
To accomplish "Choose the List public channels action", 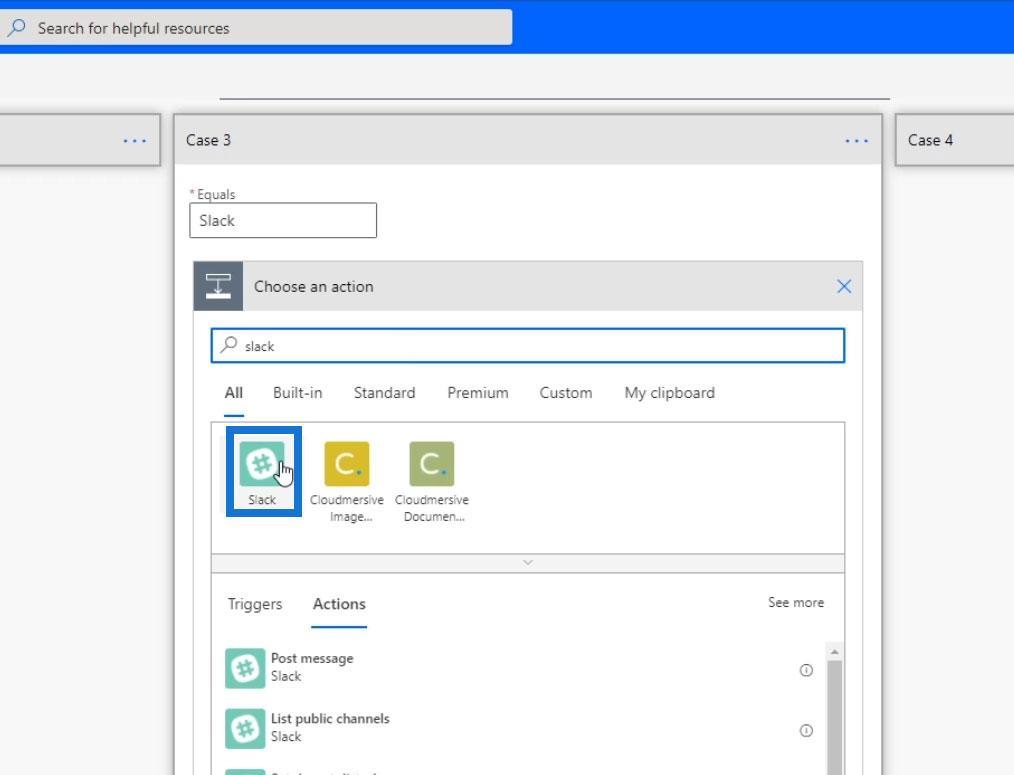I will pos(524,728).
